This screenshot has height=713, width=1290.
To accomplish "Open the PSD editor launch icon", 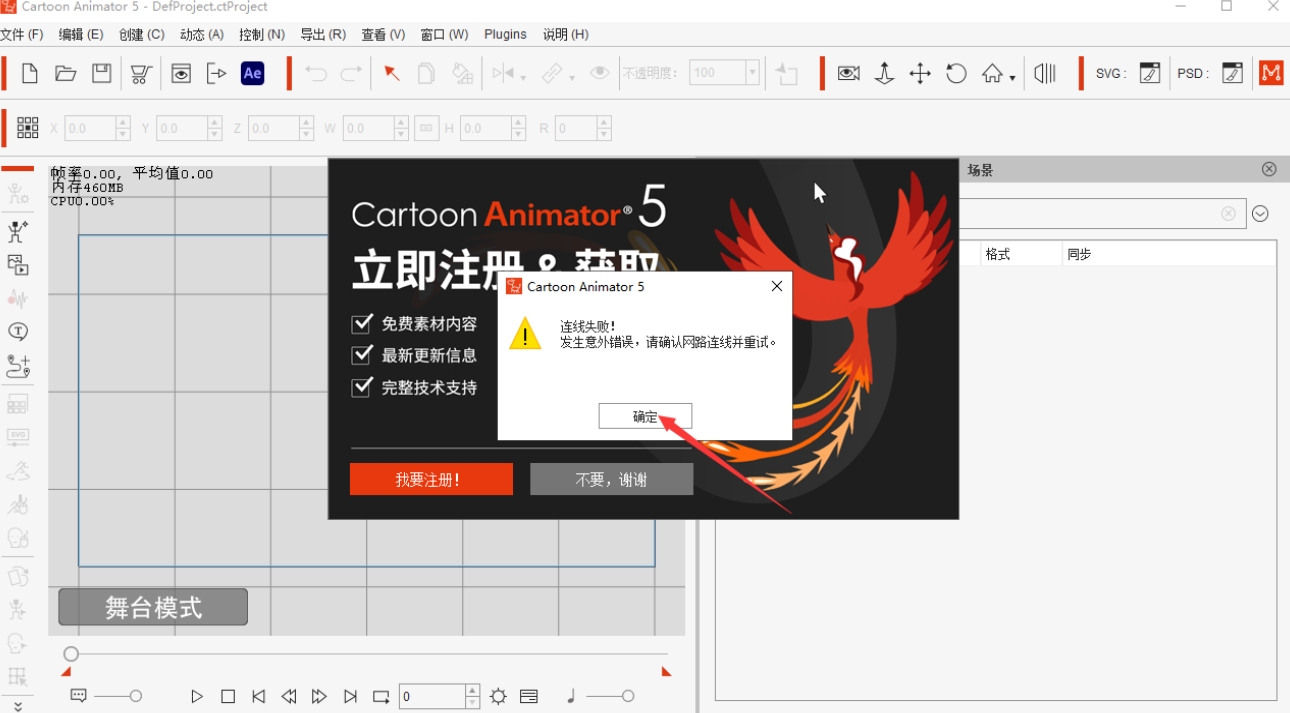I will click(x=1232, y=73).
